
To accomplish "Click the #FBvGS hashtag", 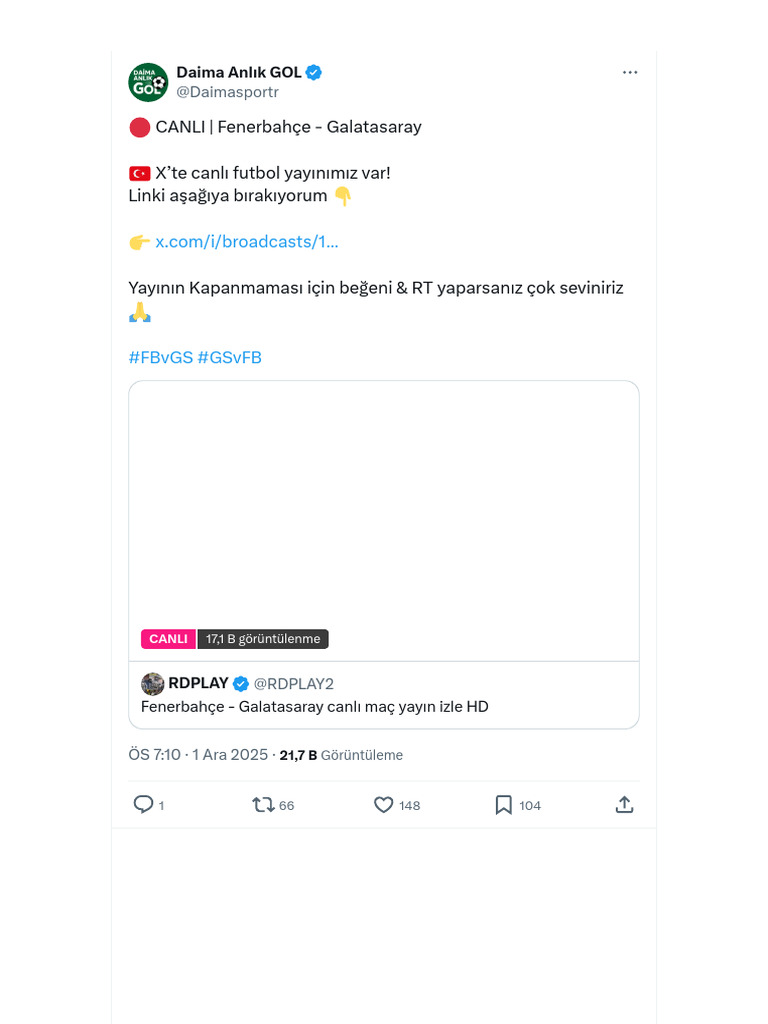I will [x=160, y=358].
